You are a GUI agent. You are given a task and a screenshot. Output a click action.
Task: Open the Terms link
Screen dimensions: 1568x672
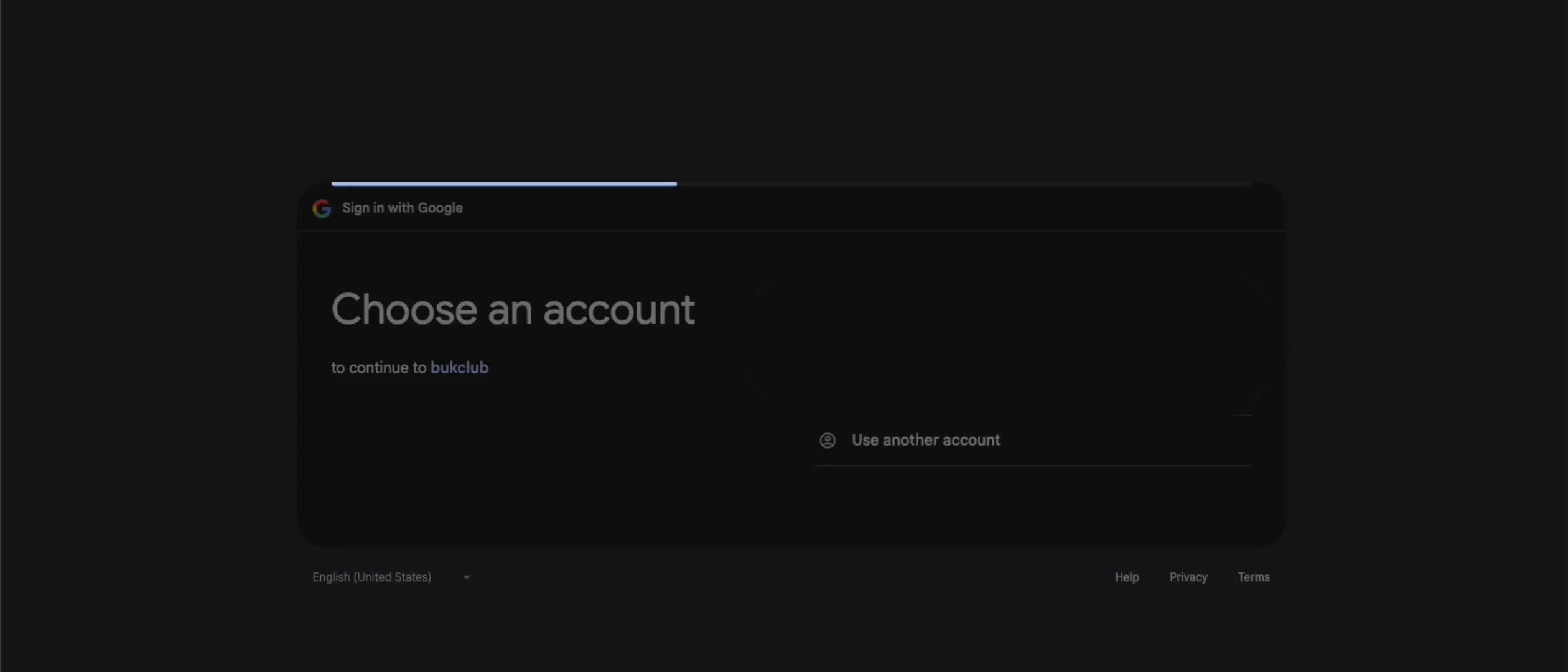coord(1253,577)
